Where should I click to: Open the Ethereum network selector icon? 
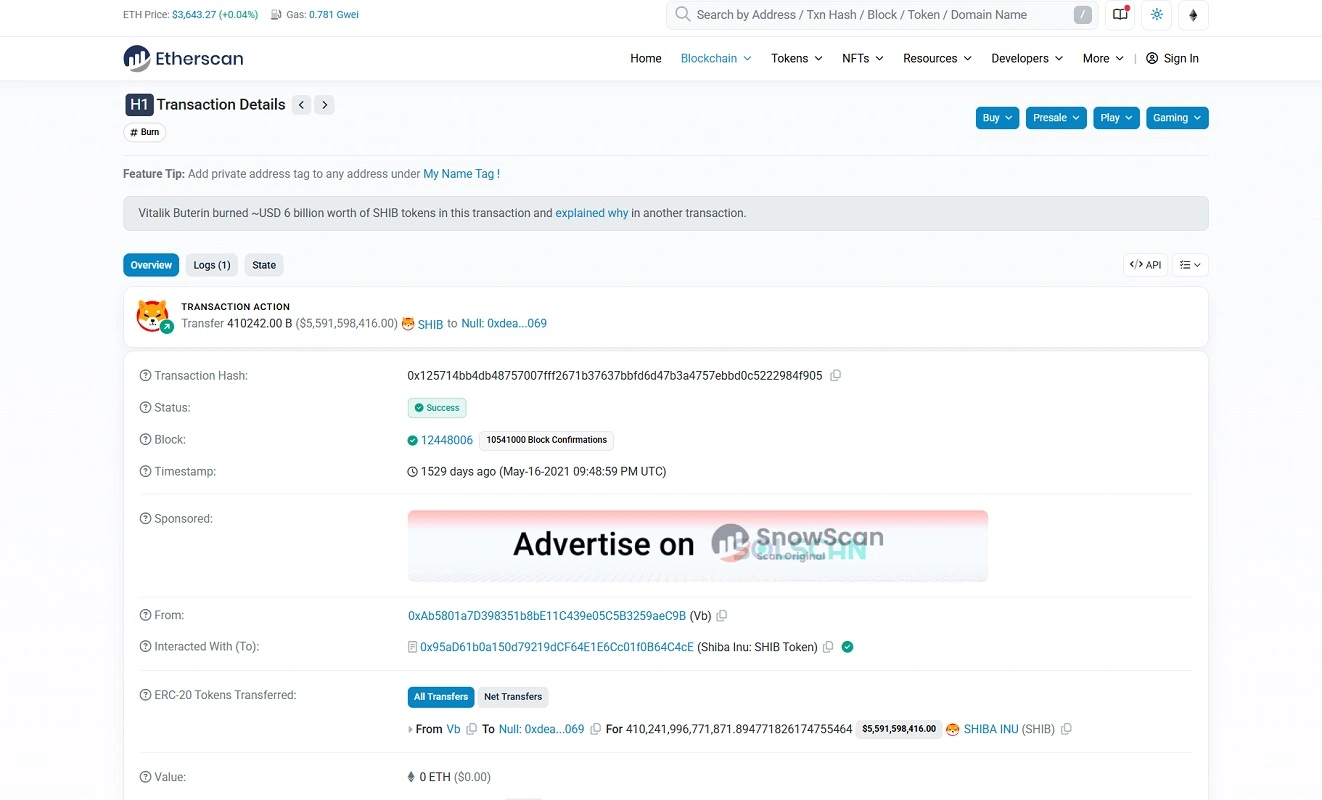[1193, 14]
